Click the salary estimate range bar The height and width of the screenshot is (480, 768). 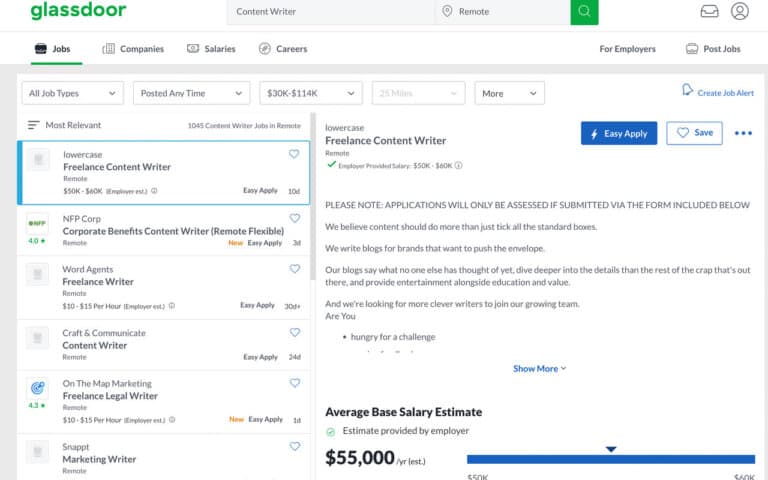610,459
